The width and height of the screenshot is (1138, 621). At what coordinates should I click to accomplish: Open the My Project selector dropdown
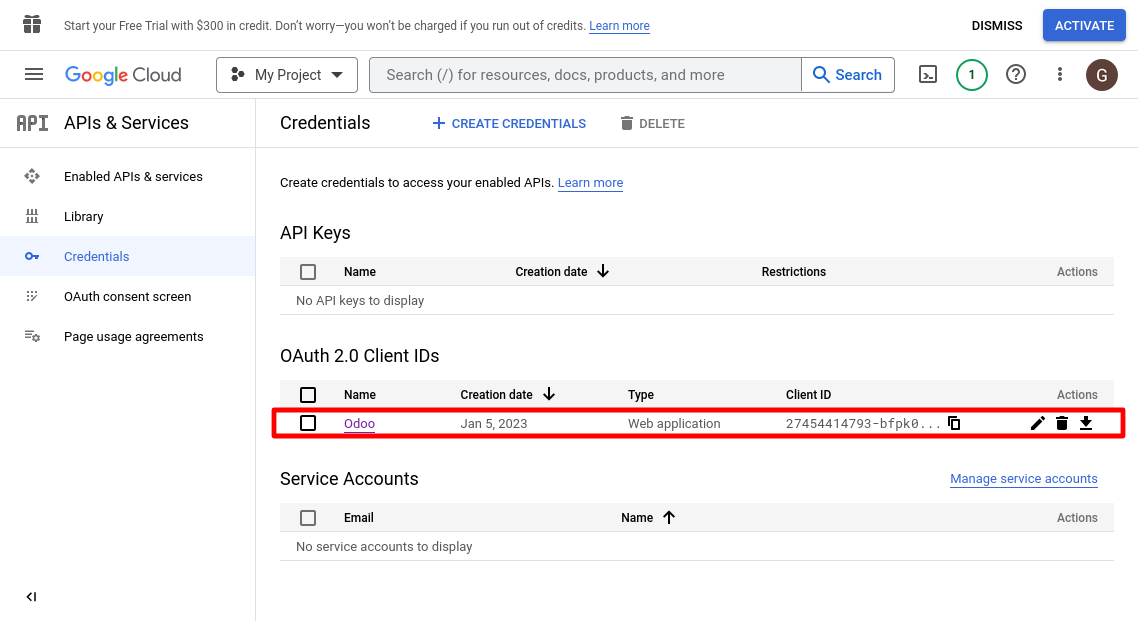point(287,75)
